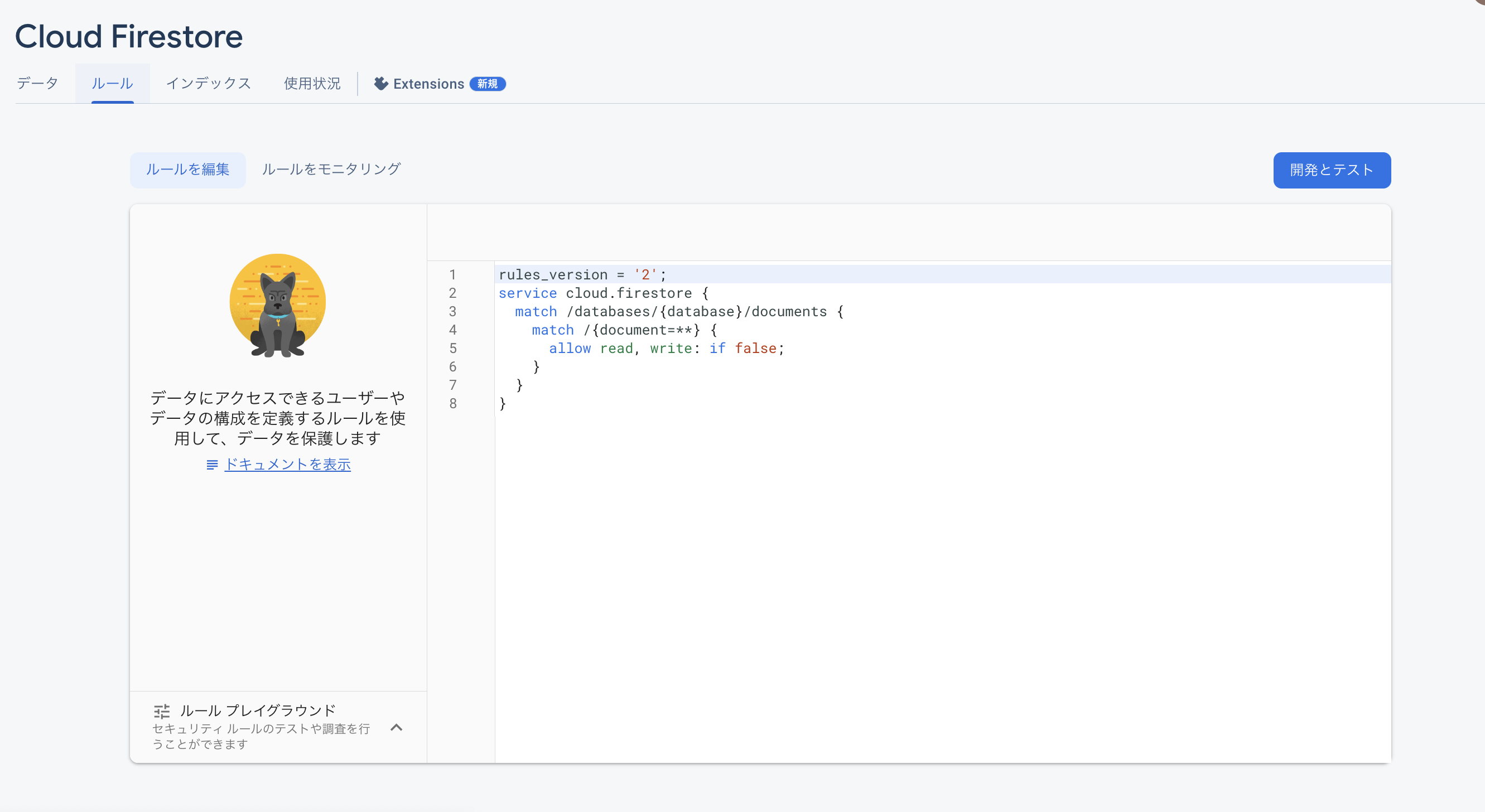Click the Firestore security dog illustration
The width and height of the screenshot is (1485, 812).
coord(278,306)
